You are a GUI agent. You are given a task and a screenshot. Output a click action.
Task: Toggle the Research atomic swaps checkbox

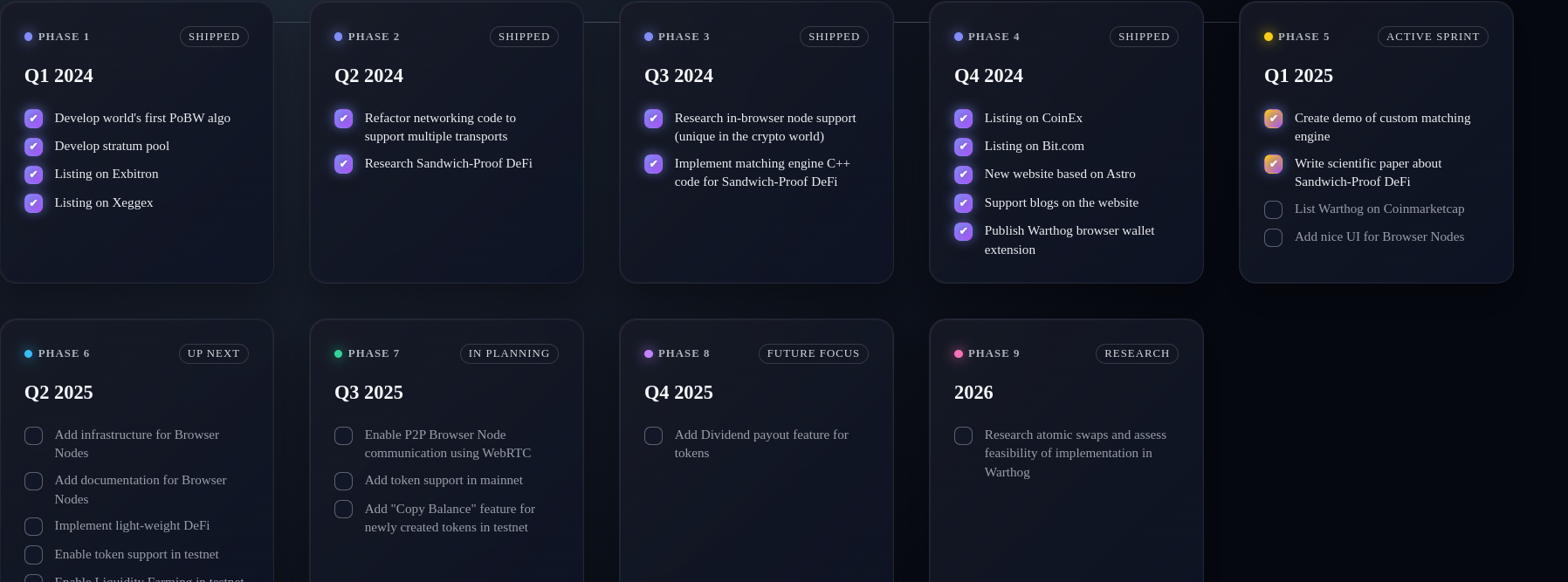tap(964, 436)
